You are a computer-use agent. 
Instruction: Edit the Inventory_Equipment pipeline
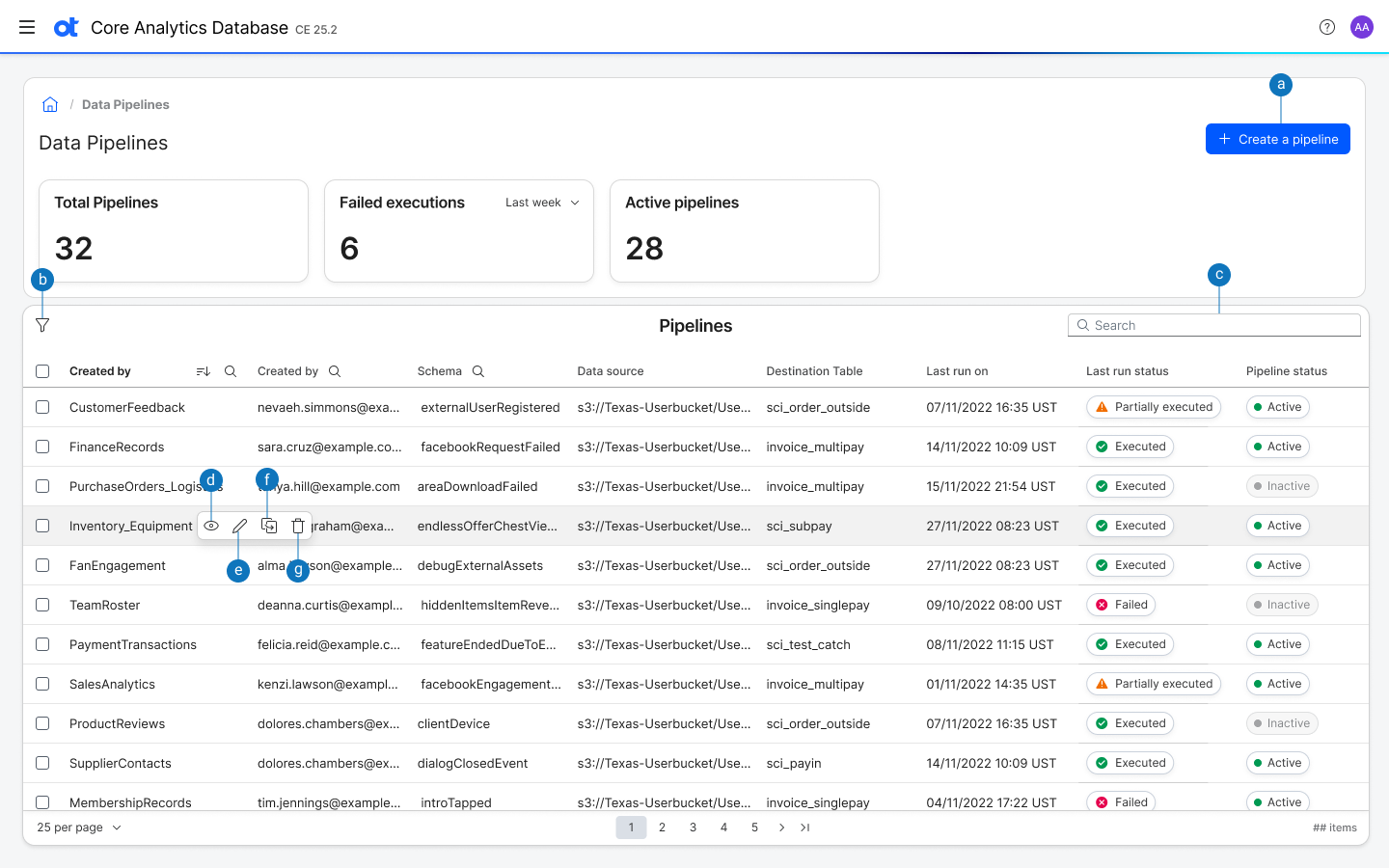239,526
